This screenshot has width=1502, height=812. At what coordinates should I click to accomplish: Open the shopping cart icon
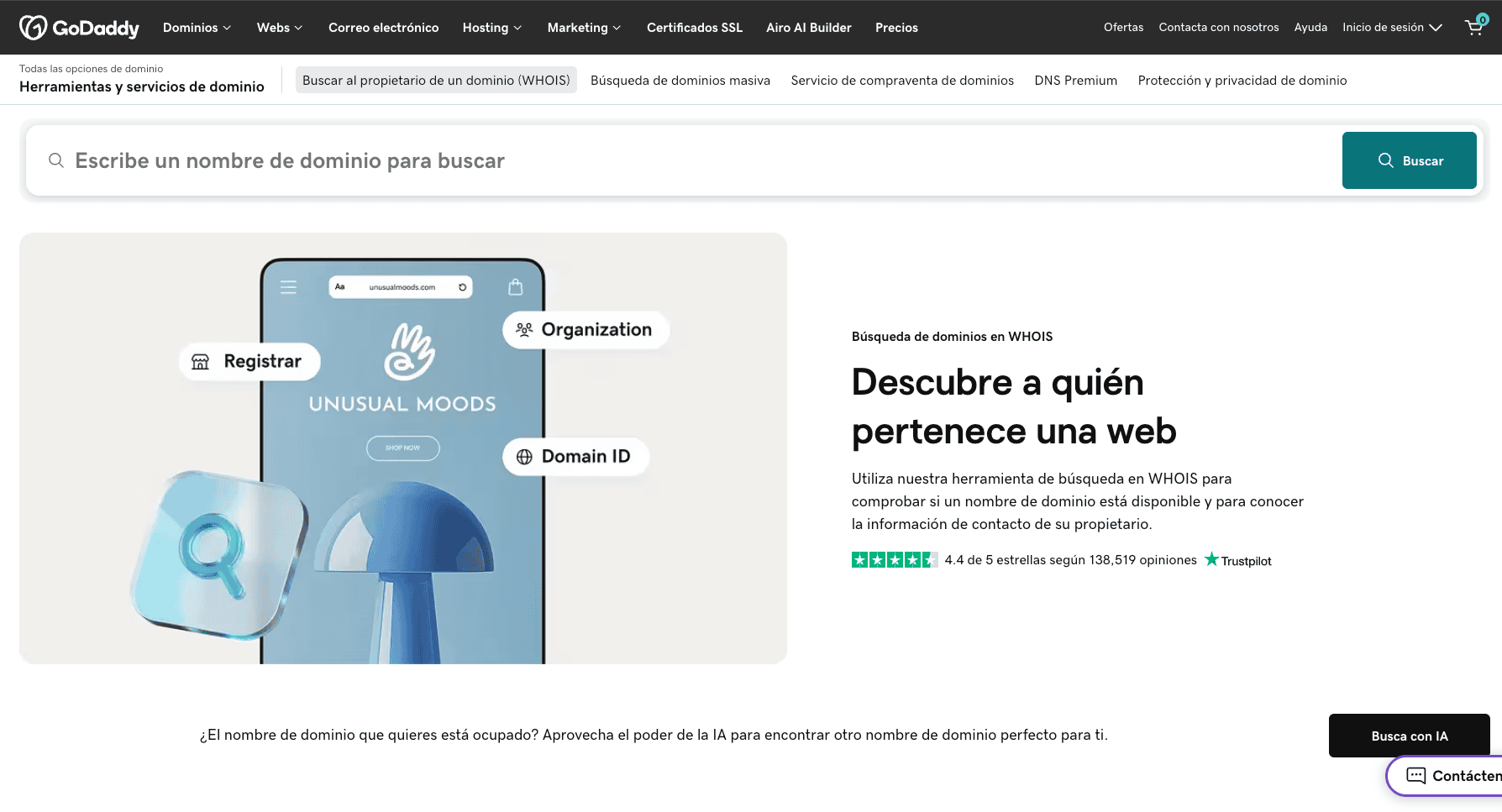point(1475,27)
